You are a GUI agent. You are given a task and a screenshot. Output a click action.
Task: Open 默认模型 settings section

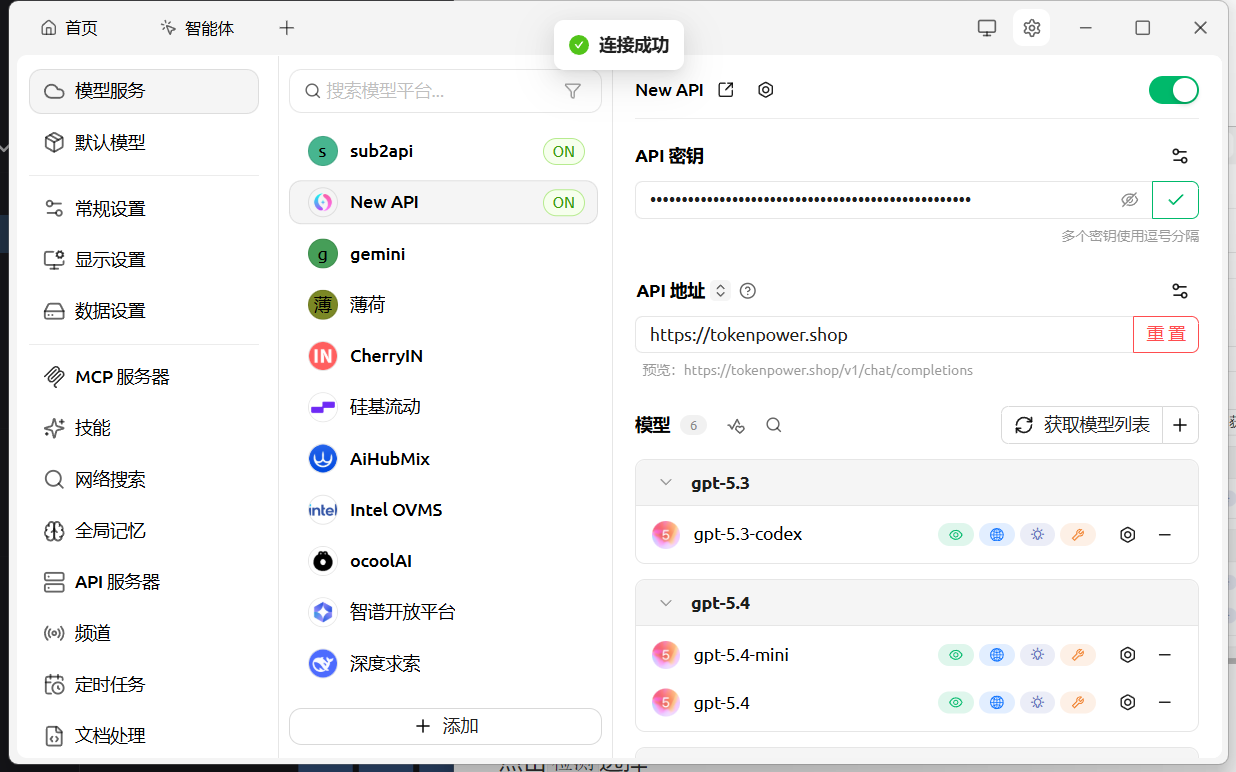[x=144, y=143]
